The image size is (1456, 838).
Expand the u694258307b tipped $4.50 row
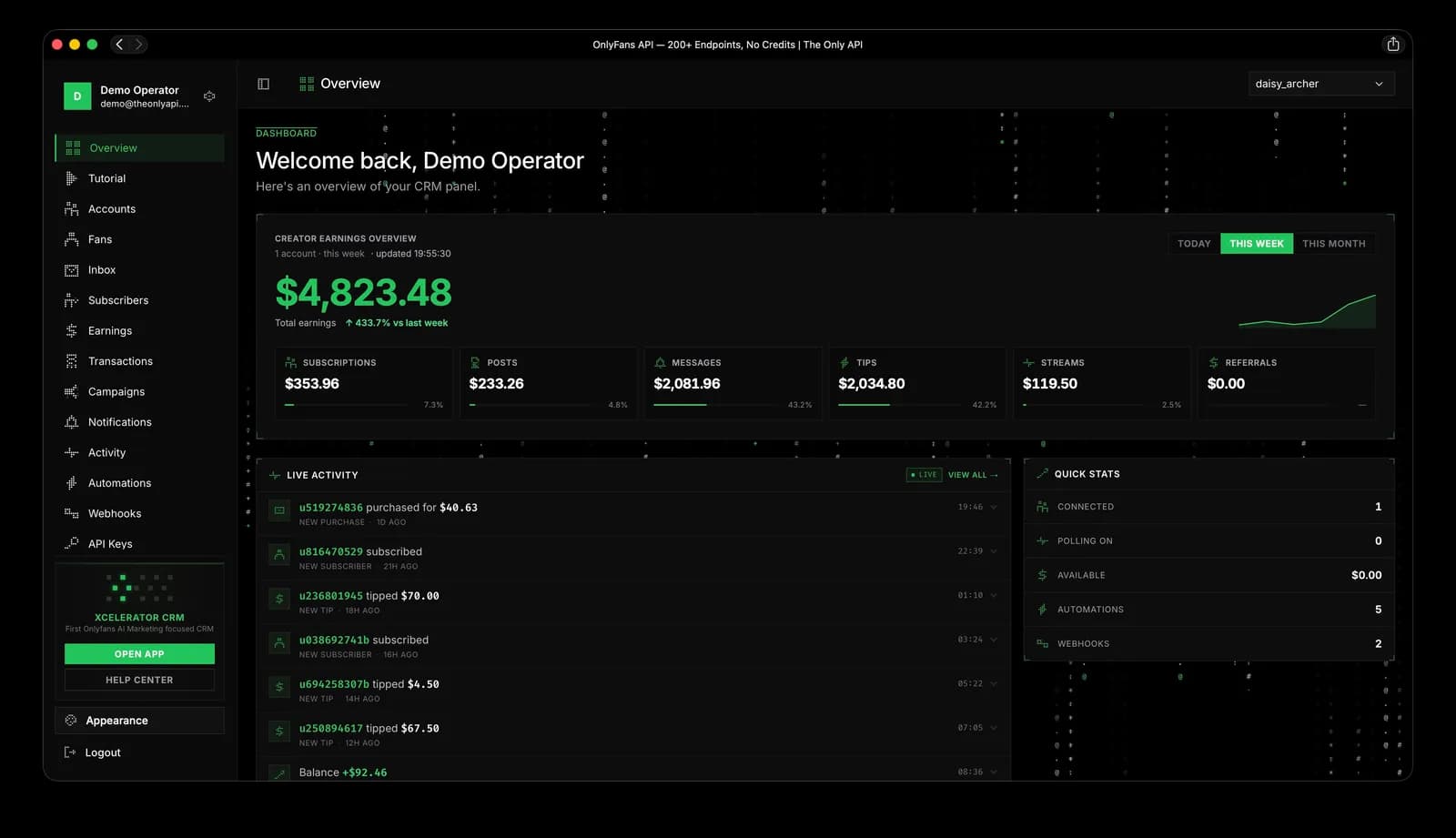point(993,683)
